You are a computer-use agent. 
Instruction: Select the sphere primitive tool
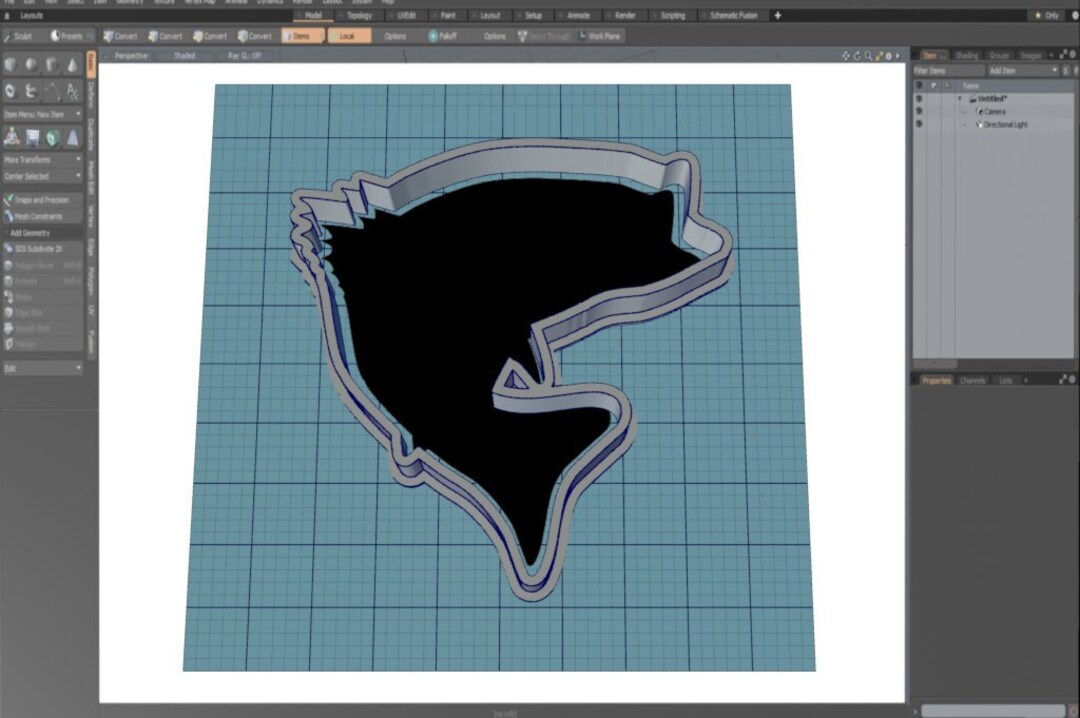(32, 65)
